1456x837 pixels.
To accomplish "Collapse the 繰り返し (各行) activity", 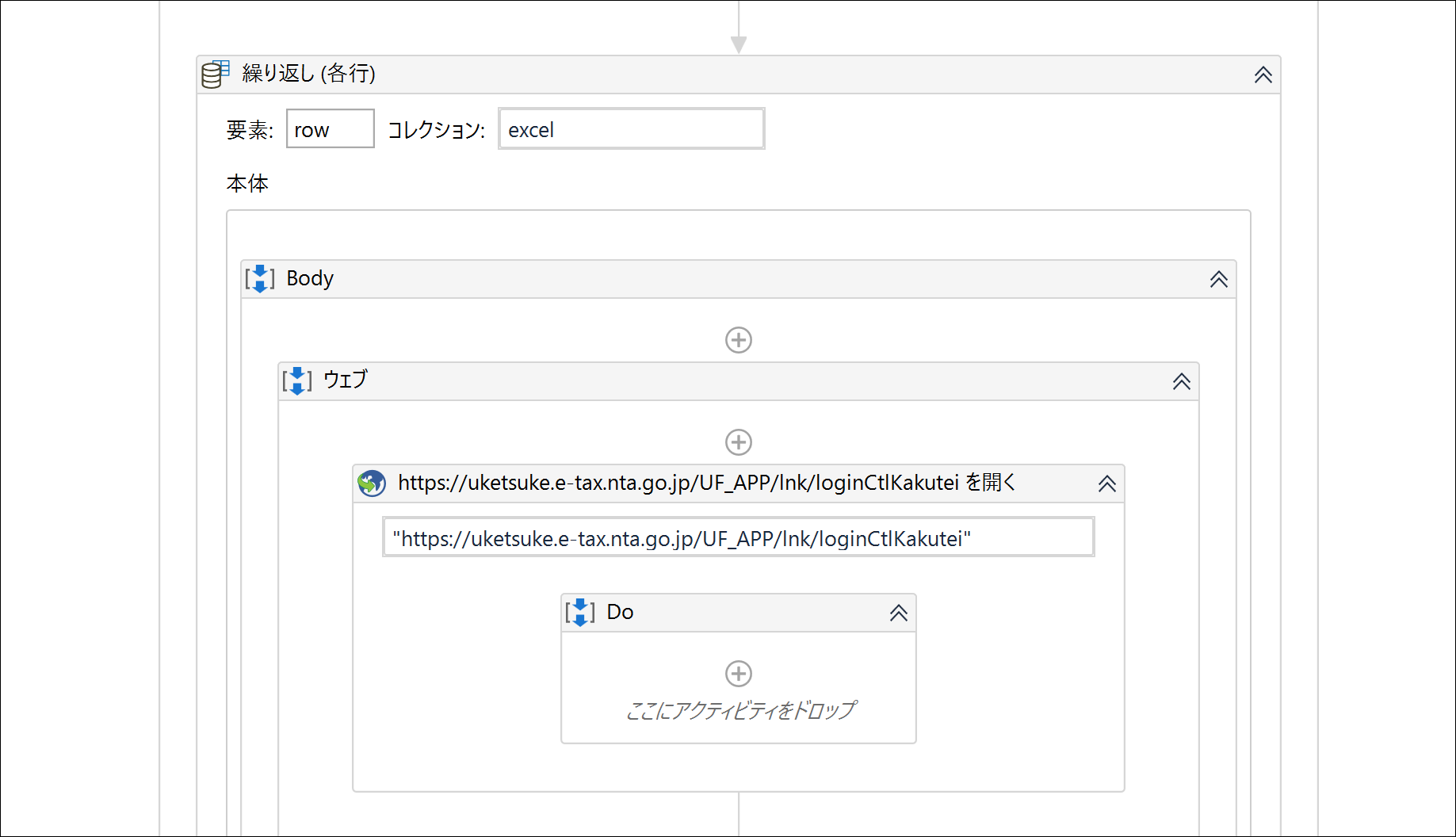I will click(1263, 75).
